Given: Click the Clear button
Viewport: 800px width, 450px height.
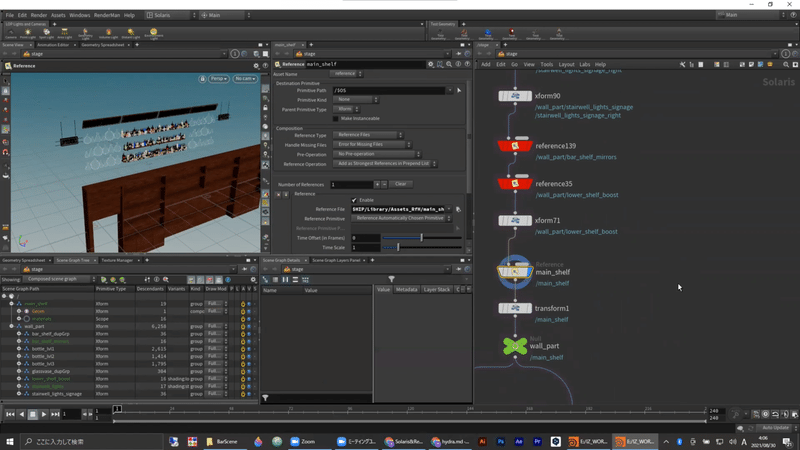Looking at the screenshot, I should click(400, 184).
